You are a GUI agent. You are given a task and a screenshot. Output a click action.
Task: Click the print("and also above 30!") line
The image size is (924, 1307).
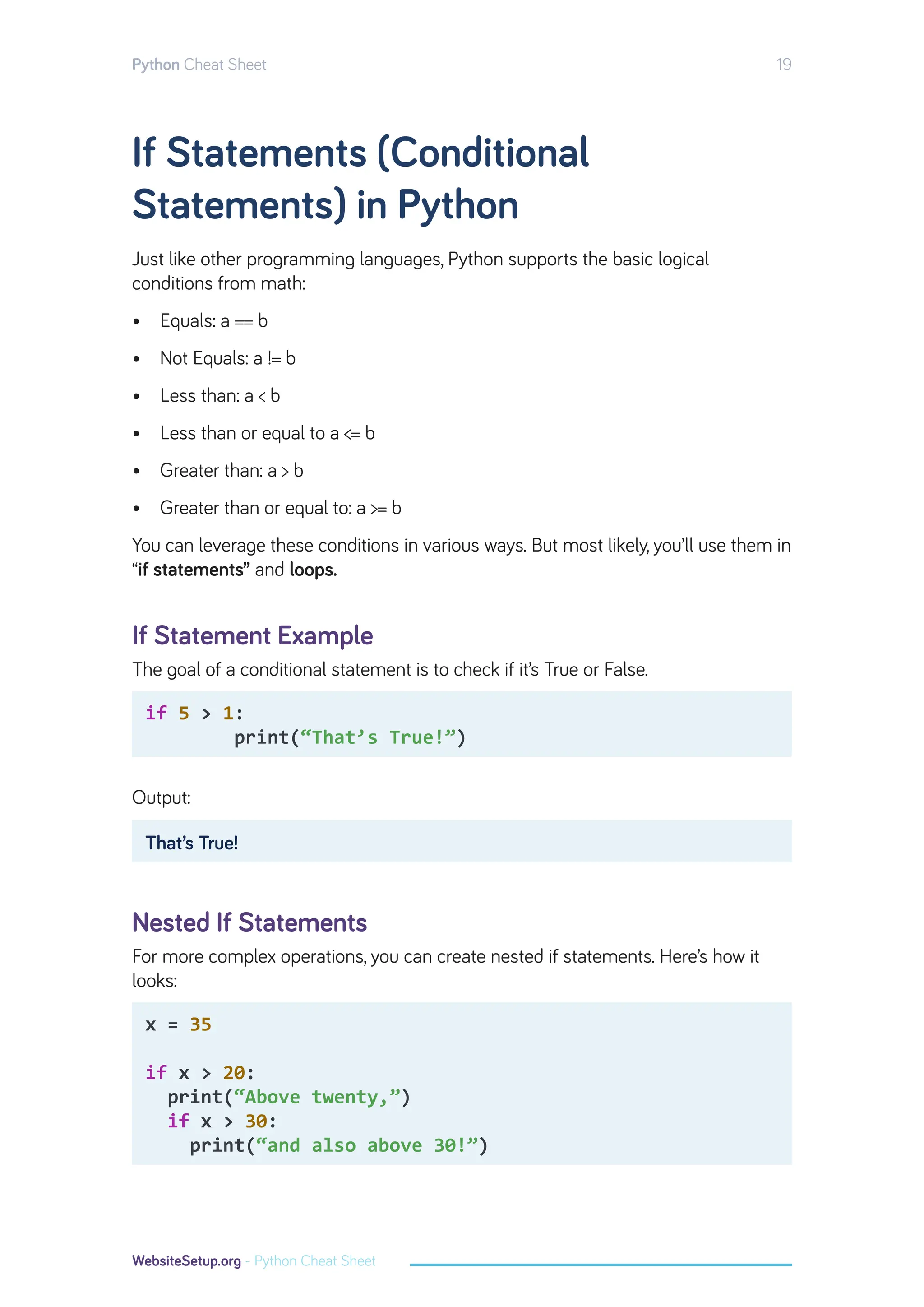tap(338, 1145)
